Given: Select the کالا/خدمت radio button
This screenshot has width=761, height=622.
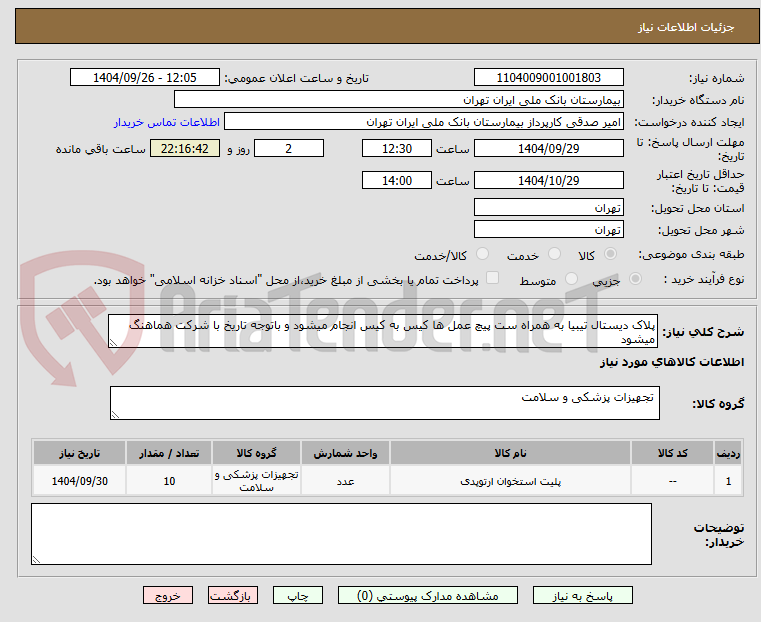Looking at the screenshot, I should coord(482,254).
